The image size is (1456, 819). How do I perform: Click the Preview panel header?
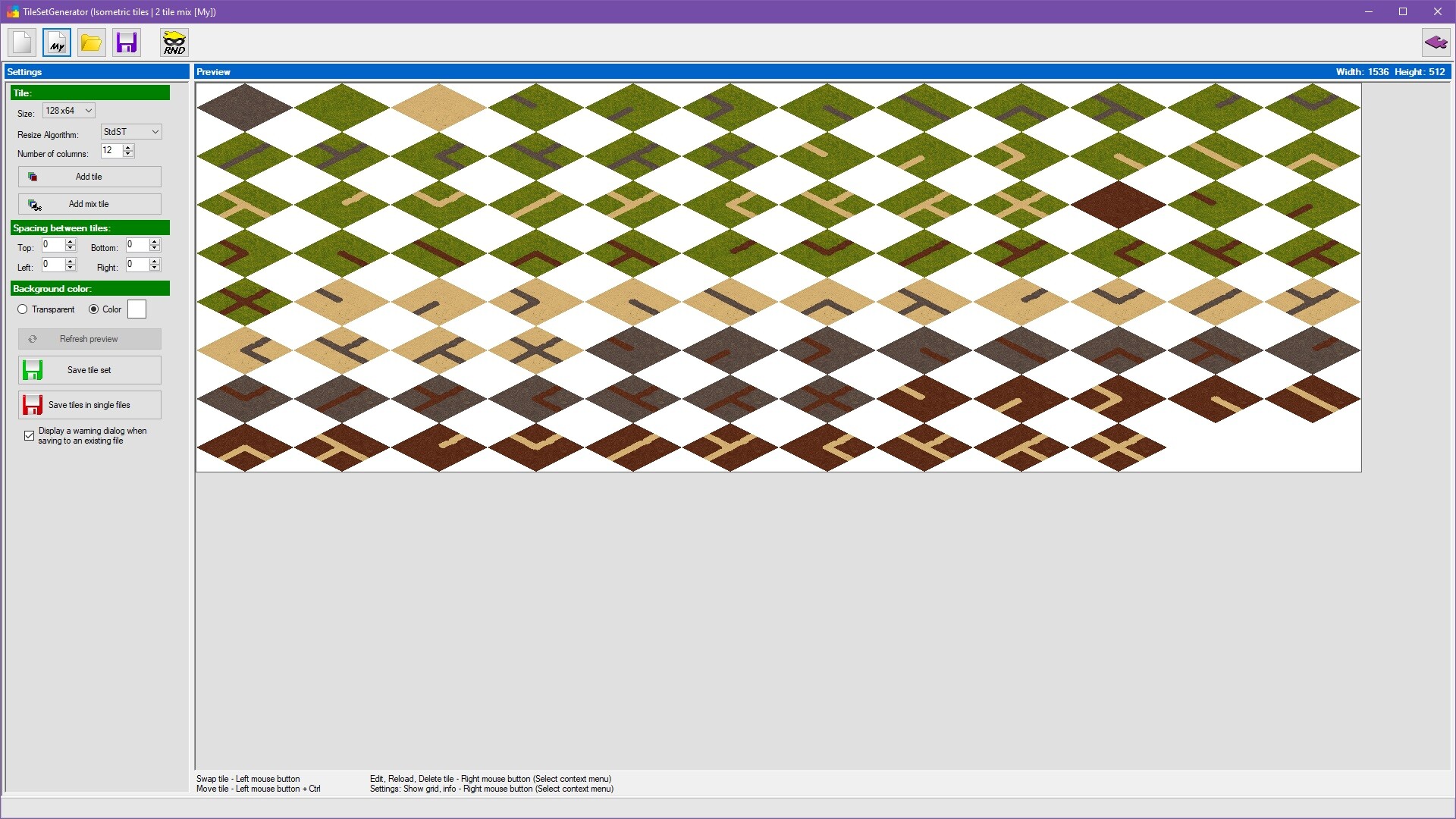coord(213,71)
